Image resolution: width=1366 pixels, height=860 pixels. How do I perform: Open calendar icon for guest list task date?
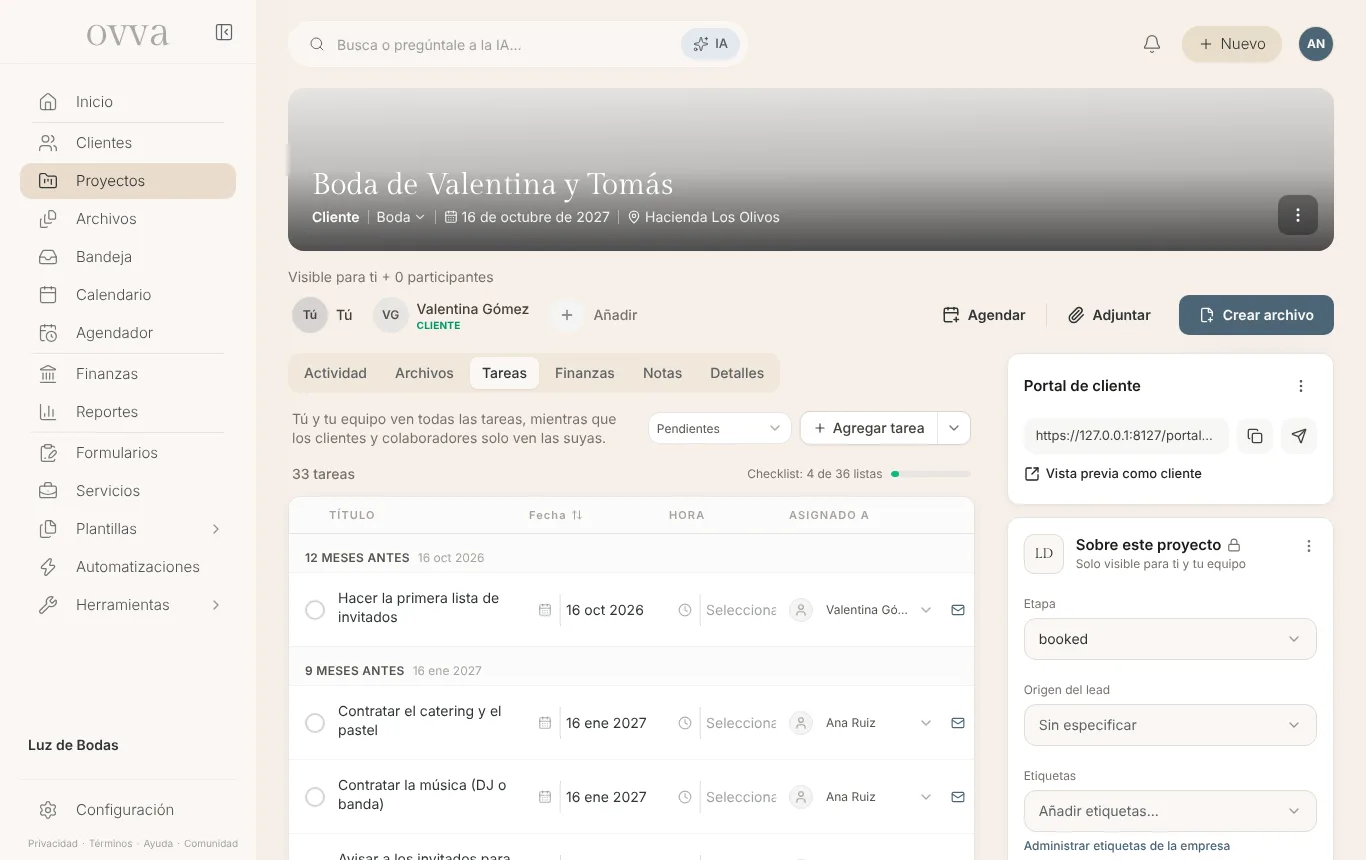545,610
